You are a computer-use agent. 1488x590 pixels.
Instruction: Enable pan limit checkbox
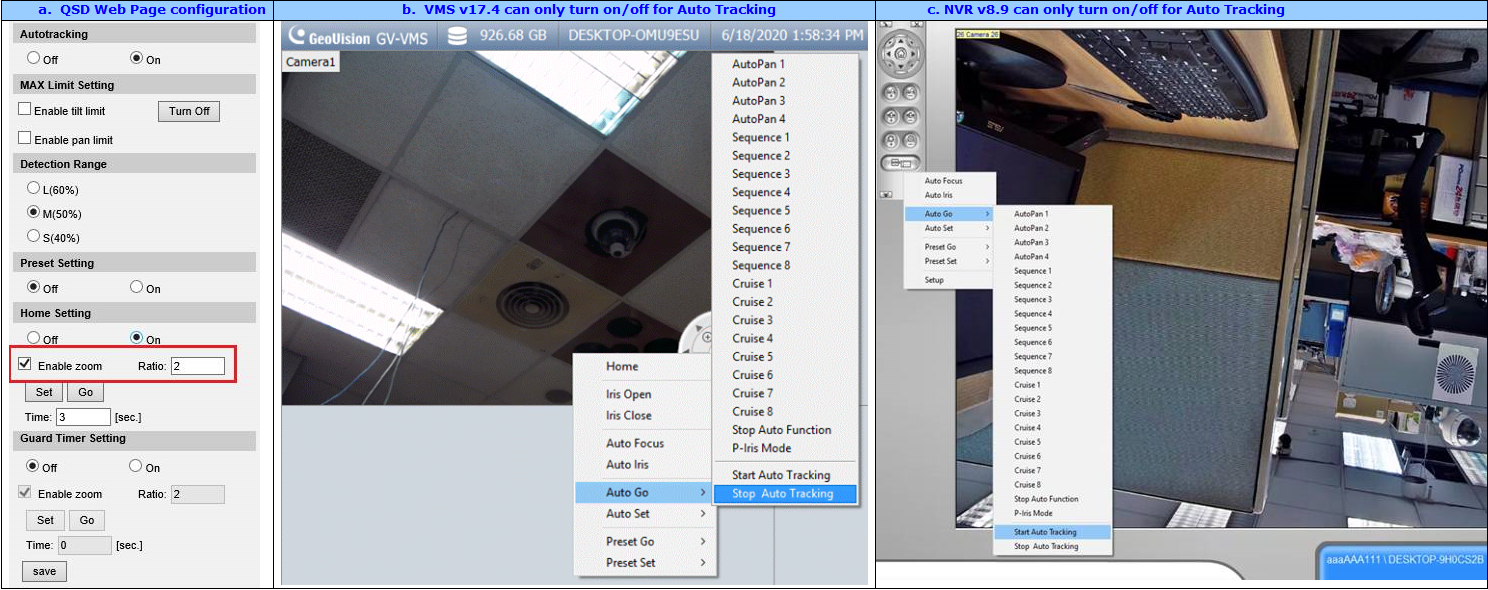coord(25,138)
